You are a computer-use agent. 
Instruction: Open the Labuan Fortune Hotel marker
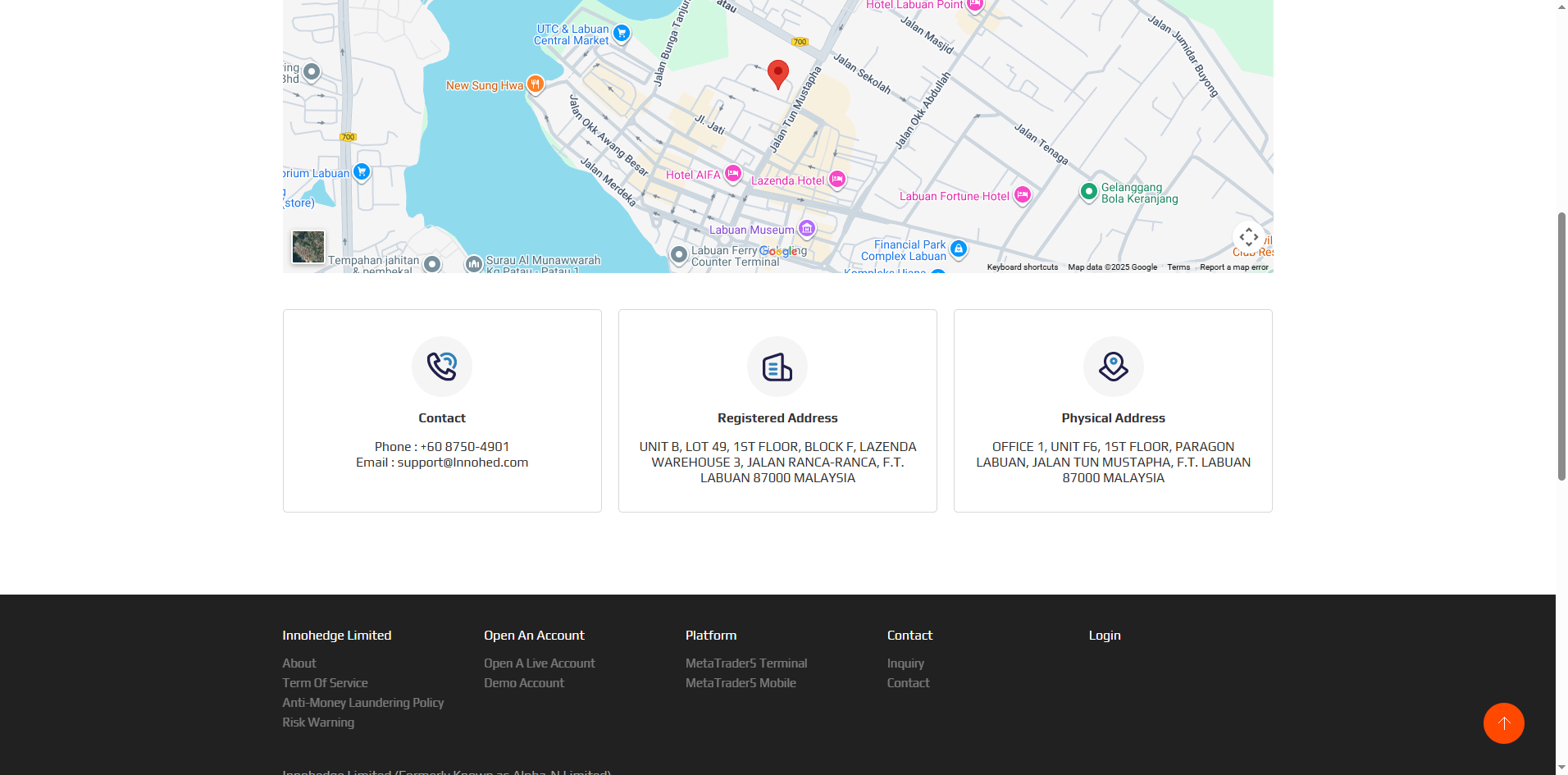[1022, 195]
